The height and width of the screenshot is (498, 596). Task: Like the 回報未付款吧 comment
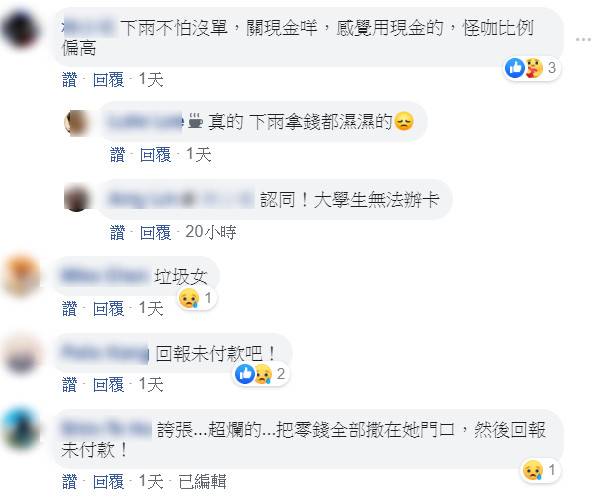(69, 384)
